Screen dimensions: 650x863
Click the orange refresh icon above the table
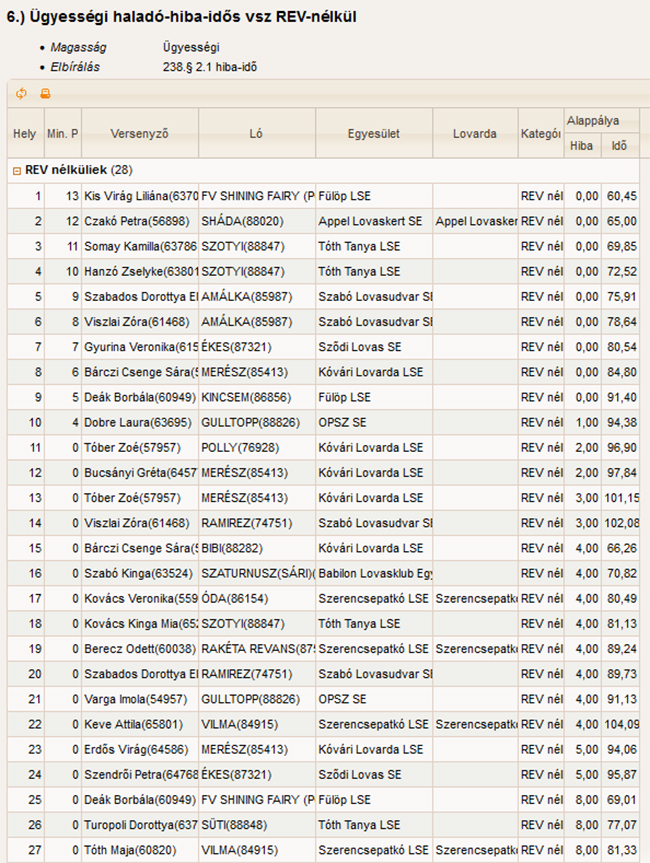pos(22,94)
